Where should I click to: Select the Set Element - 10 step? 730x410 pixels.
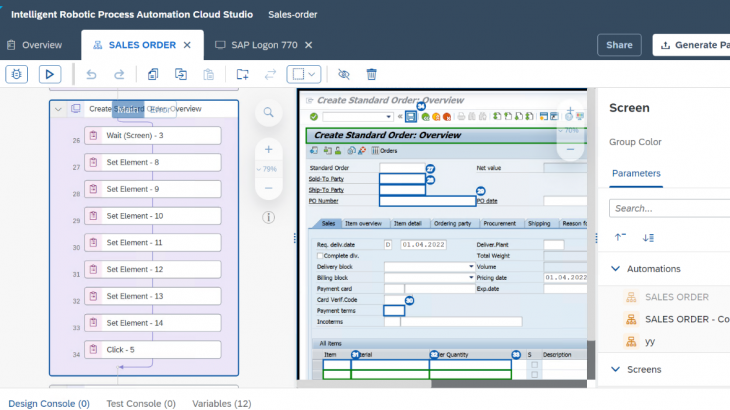pyautogui.click(x=152, y=216)
